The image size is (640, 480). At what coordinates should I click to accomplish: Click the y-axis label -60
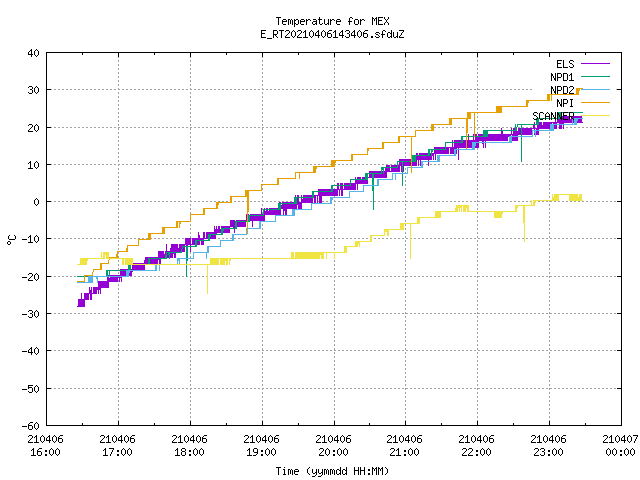pos(31,426)
